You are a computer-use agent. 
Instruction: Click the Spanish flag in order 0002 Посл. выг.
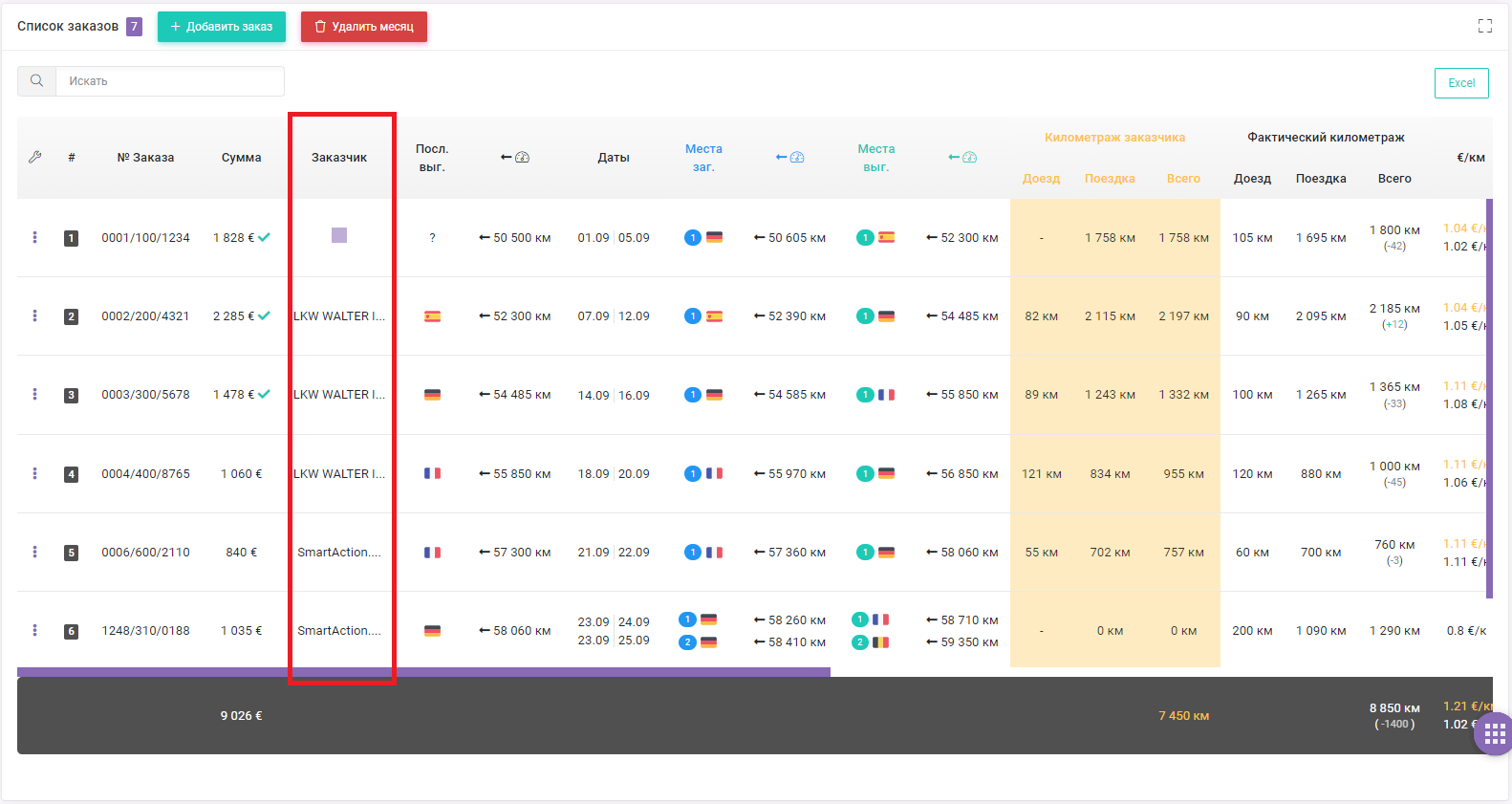coord(432,316)
